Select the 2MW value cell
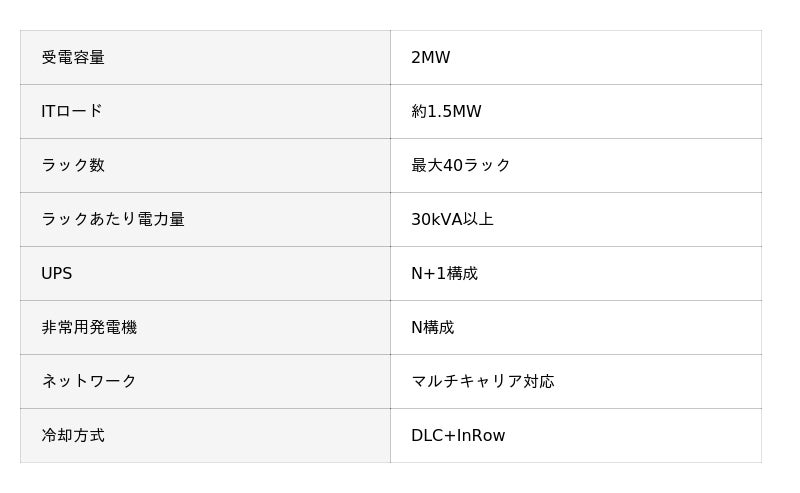800x493 pixels. pos(431,58)
